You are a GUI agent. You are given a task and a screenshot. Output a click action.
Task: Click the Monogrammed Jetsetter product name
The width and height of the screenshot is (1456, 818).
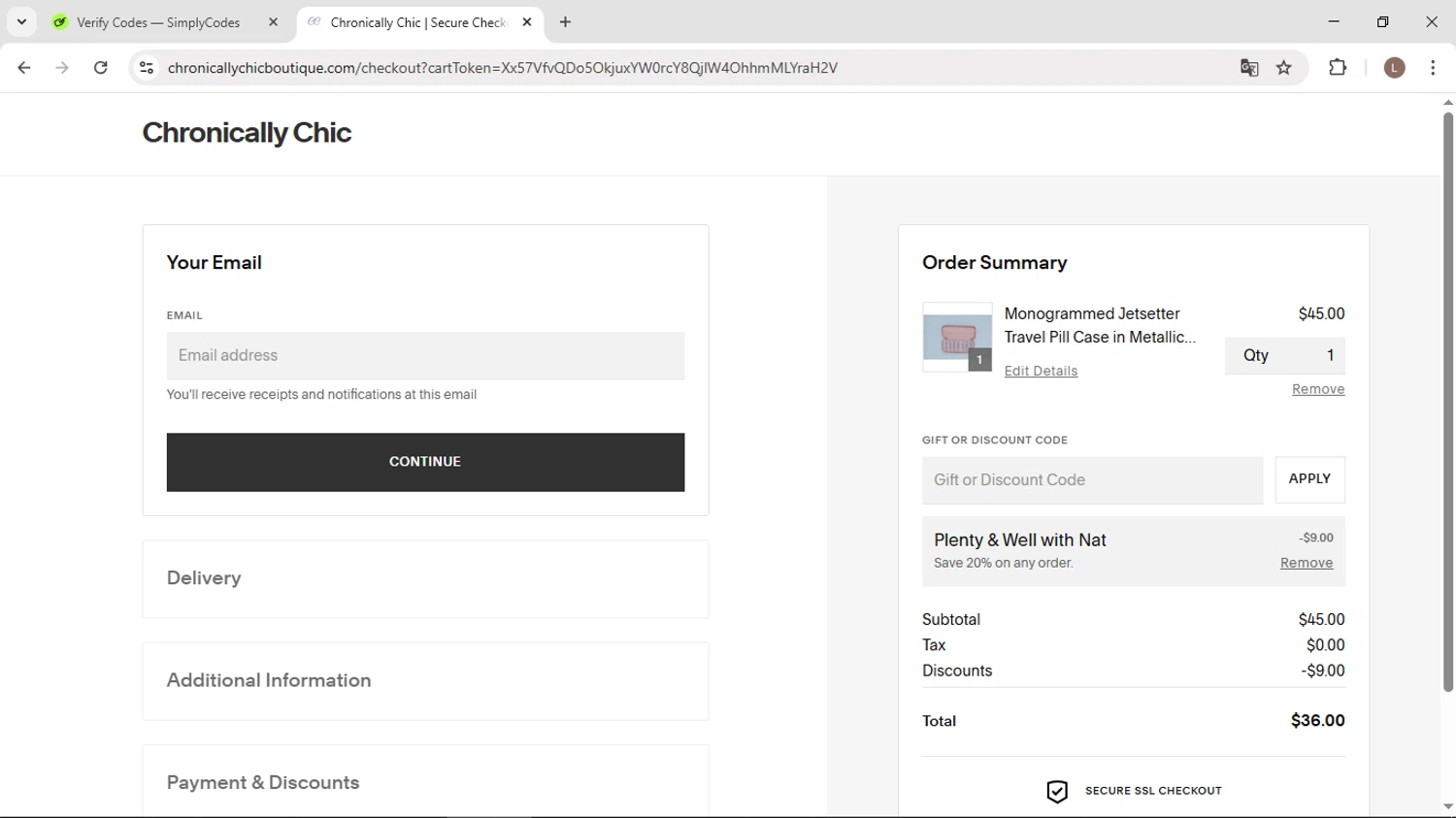coord(1100,326)
